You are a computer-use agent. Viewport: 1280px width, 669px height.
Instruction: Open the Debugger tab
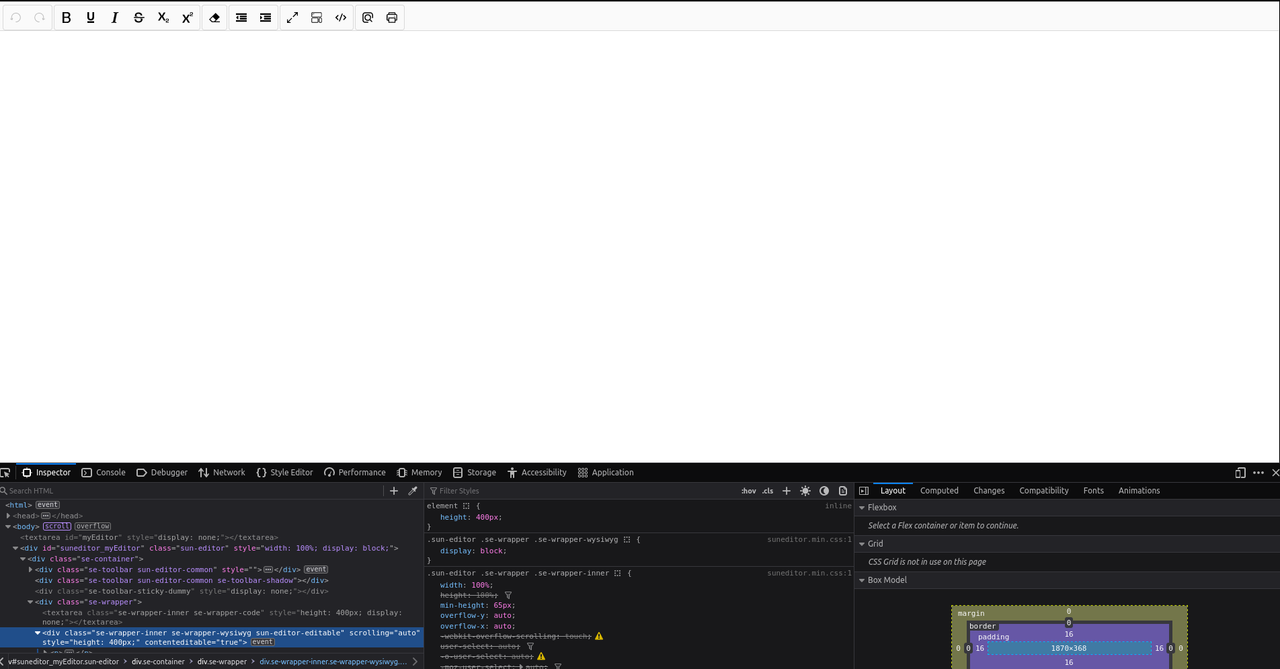162,472
